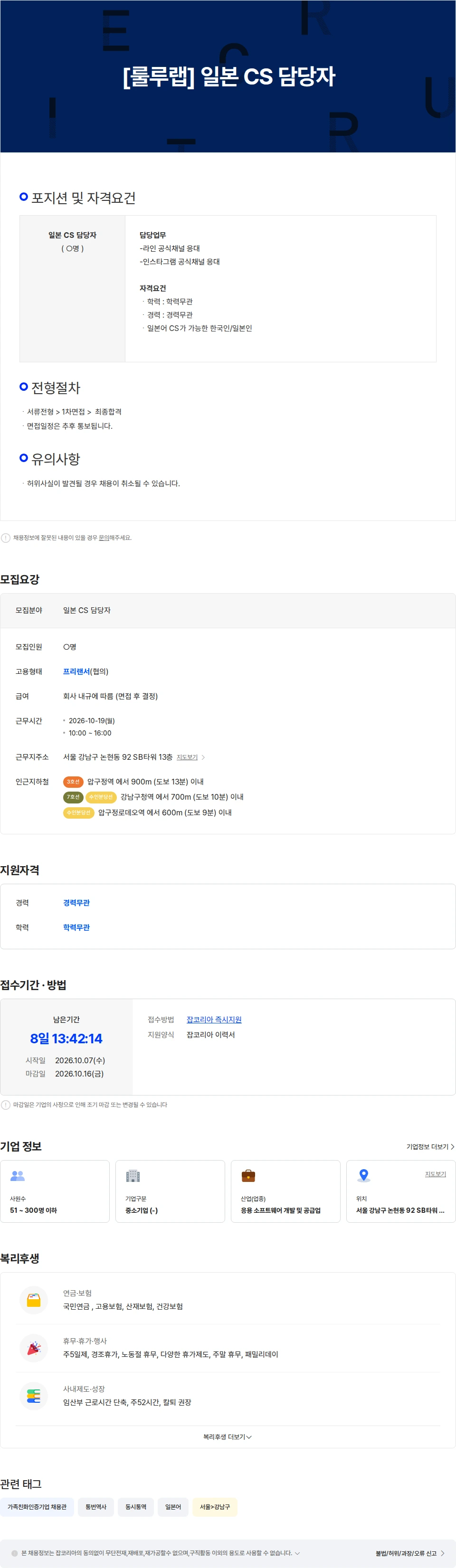The image size is (456, 1568).
Task: Click the 기업구분 building icon
Action: (x=133, y=1176)
